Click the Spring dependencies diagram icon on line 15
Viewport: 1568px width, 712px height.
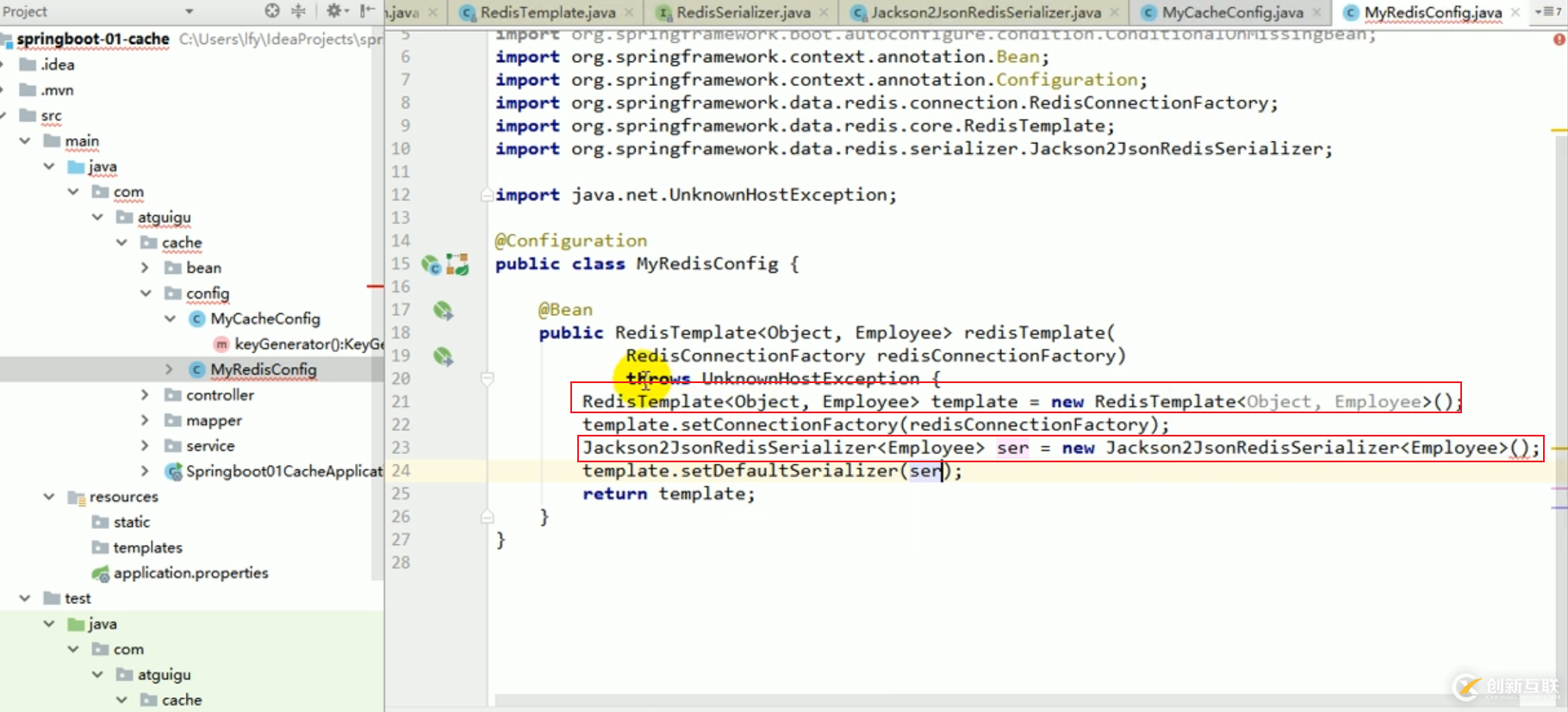(457, 265)
